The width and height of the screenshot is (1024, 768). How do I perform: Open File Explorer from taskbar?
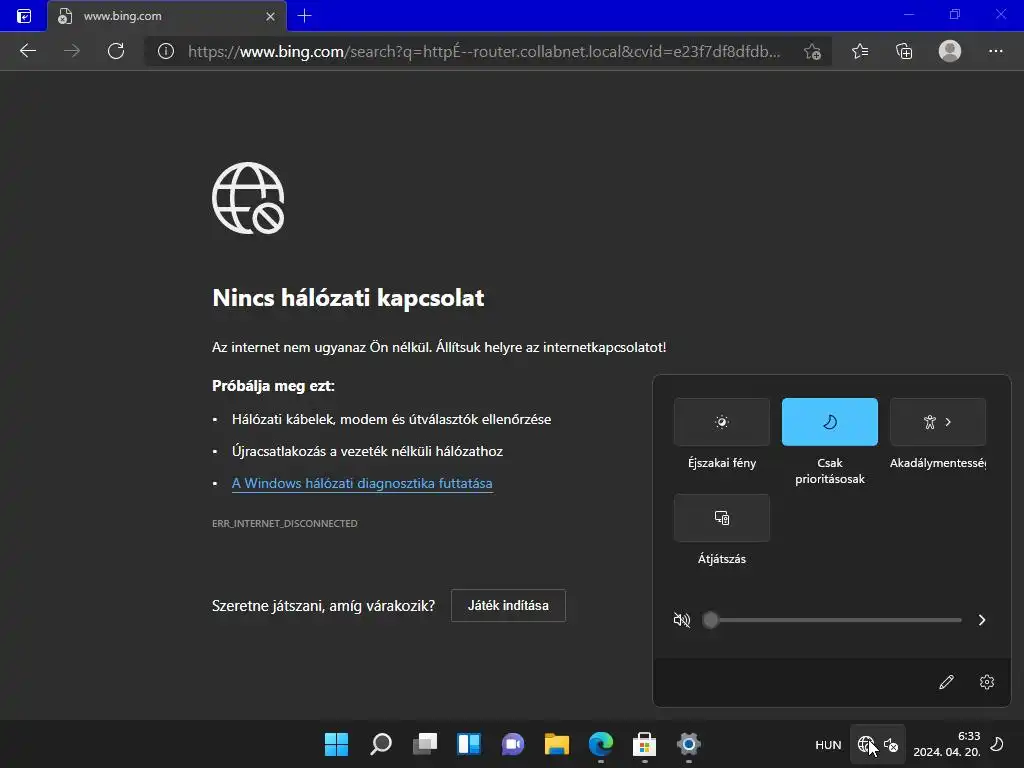(x=556, y=744)
